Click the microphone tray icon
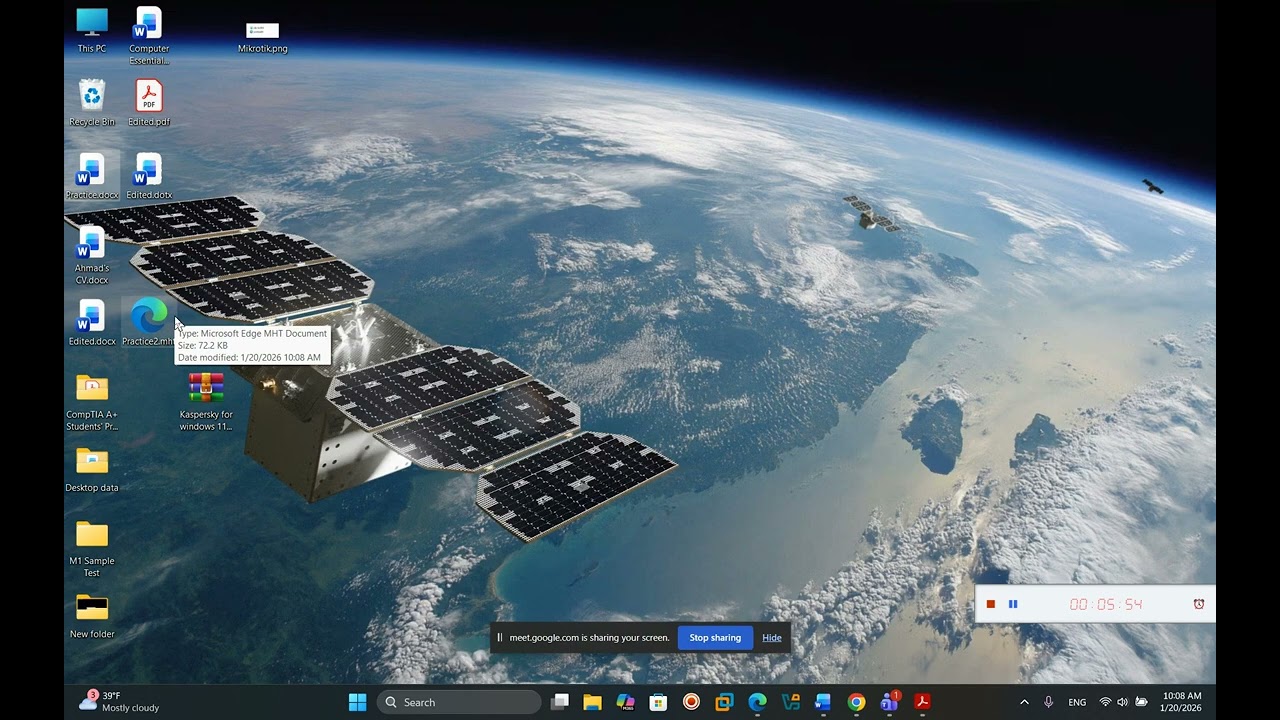 tap(1048, 702)
